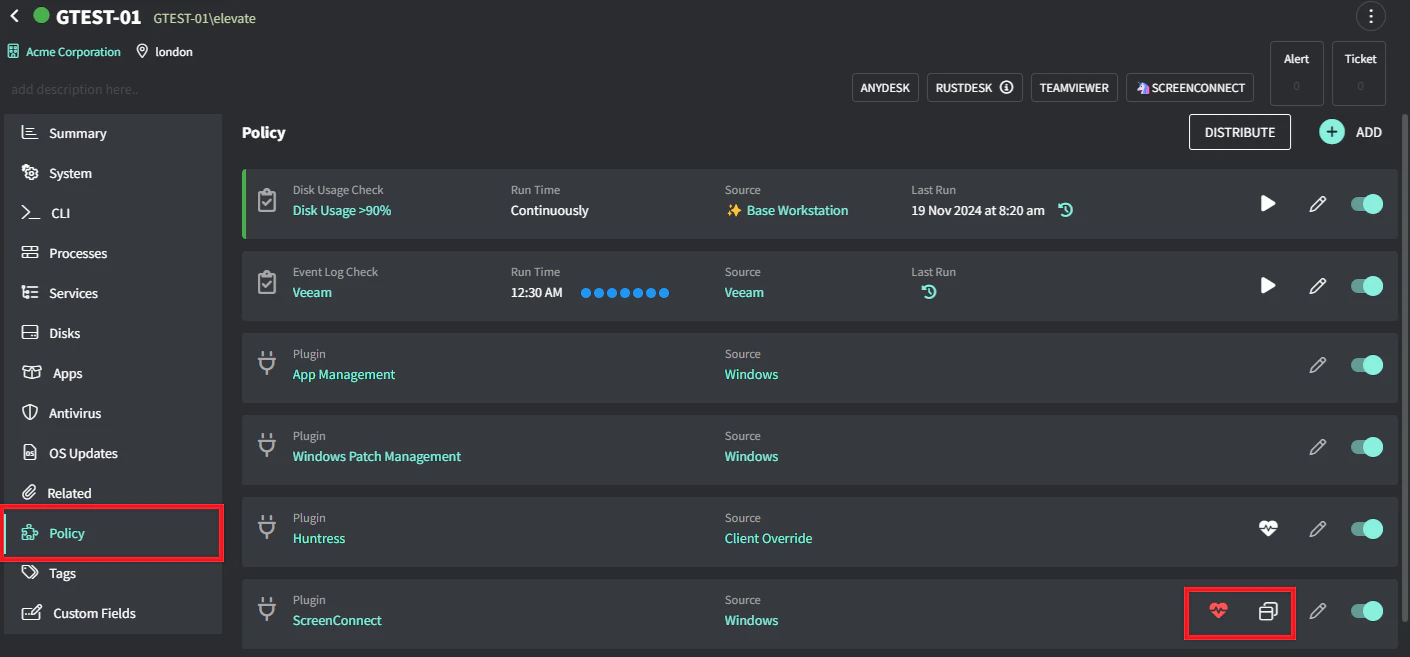The width and height of the screenshot is (1410, 657).
Task: Switch off Windows Patch Management toggle
Action: point(1367,447)
